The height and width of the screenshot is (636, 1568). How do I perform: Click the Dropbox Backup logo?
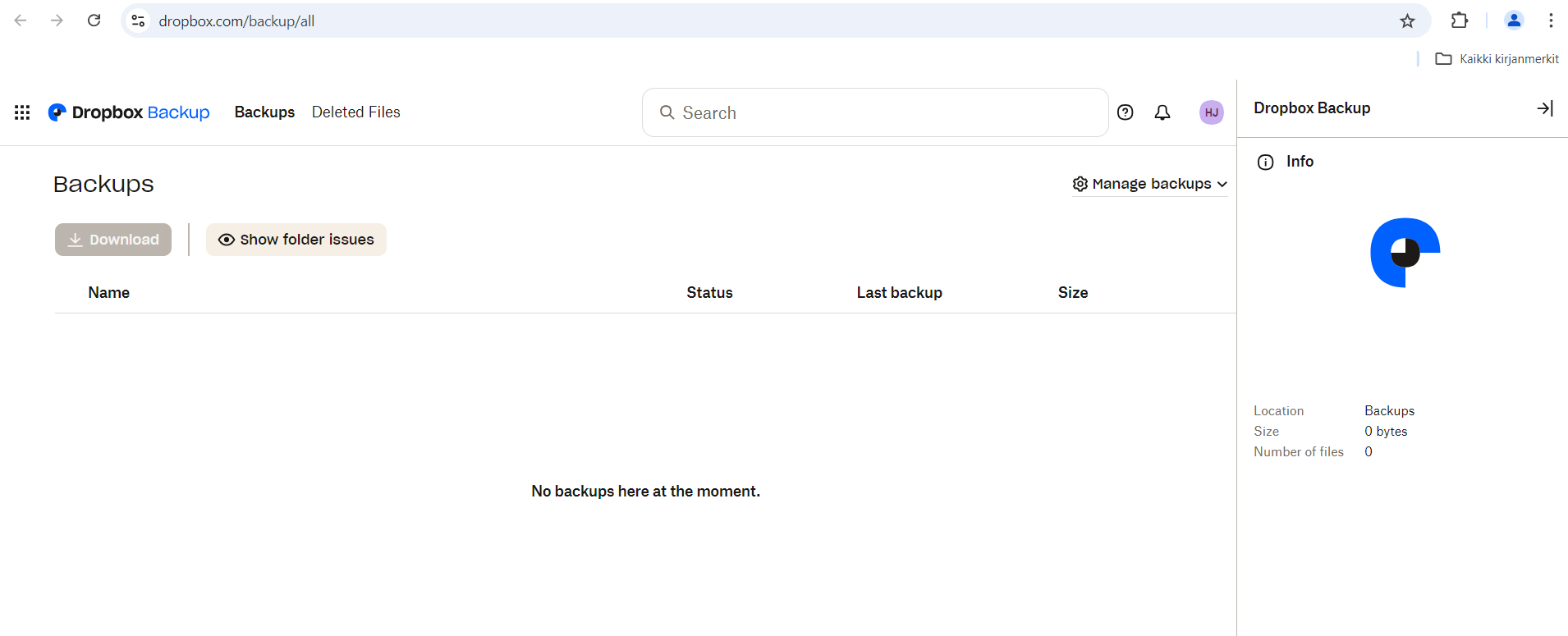pos(129,112)
